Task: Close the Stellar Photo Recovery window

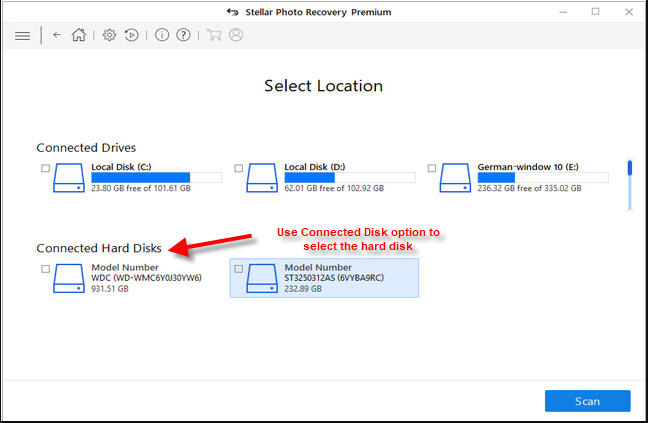Action: tap(629, 12)
